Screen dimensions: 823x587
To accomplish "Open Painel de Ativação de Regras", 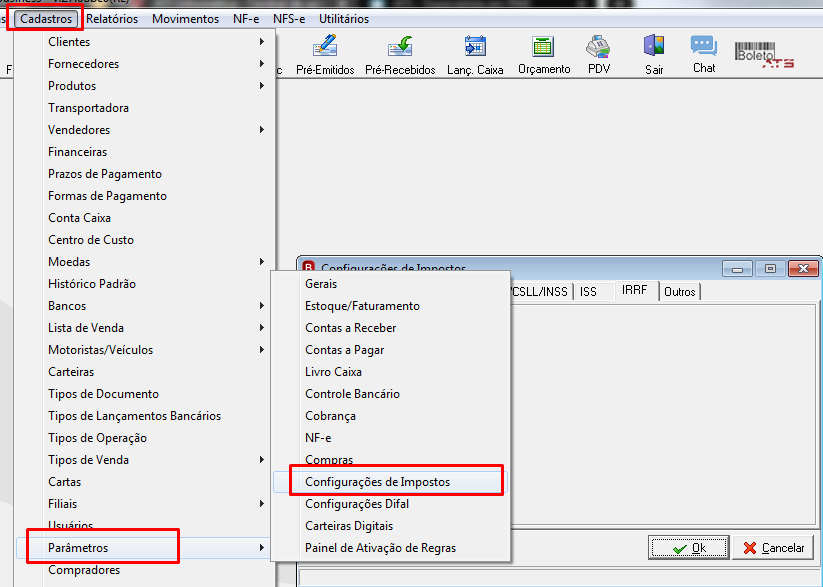I will point(391,548).
